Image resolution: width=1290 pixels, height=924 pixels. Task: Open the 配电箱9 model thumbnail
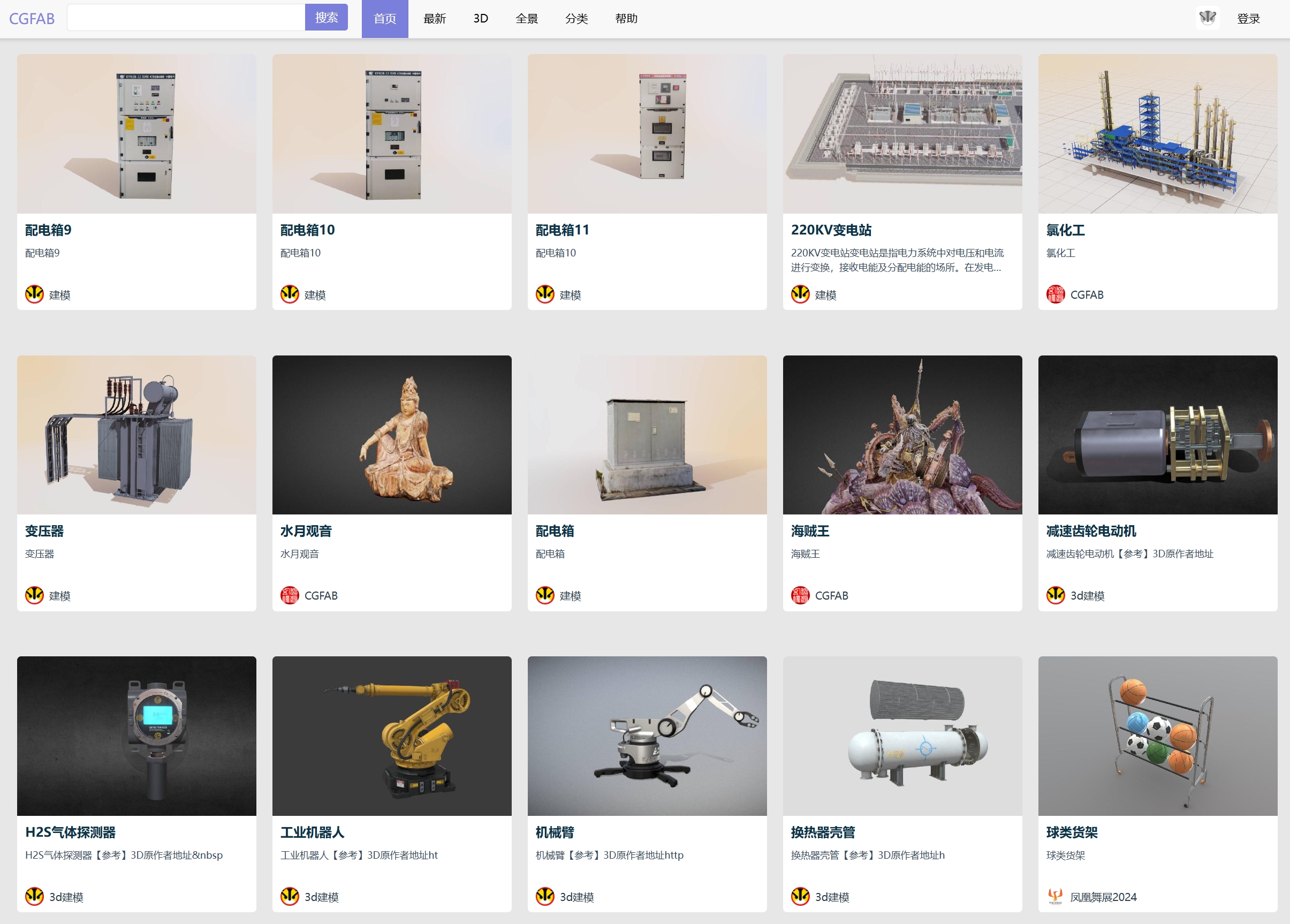(136, 134)
